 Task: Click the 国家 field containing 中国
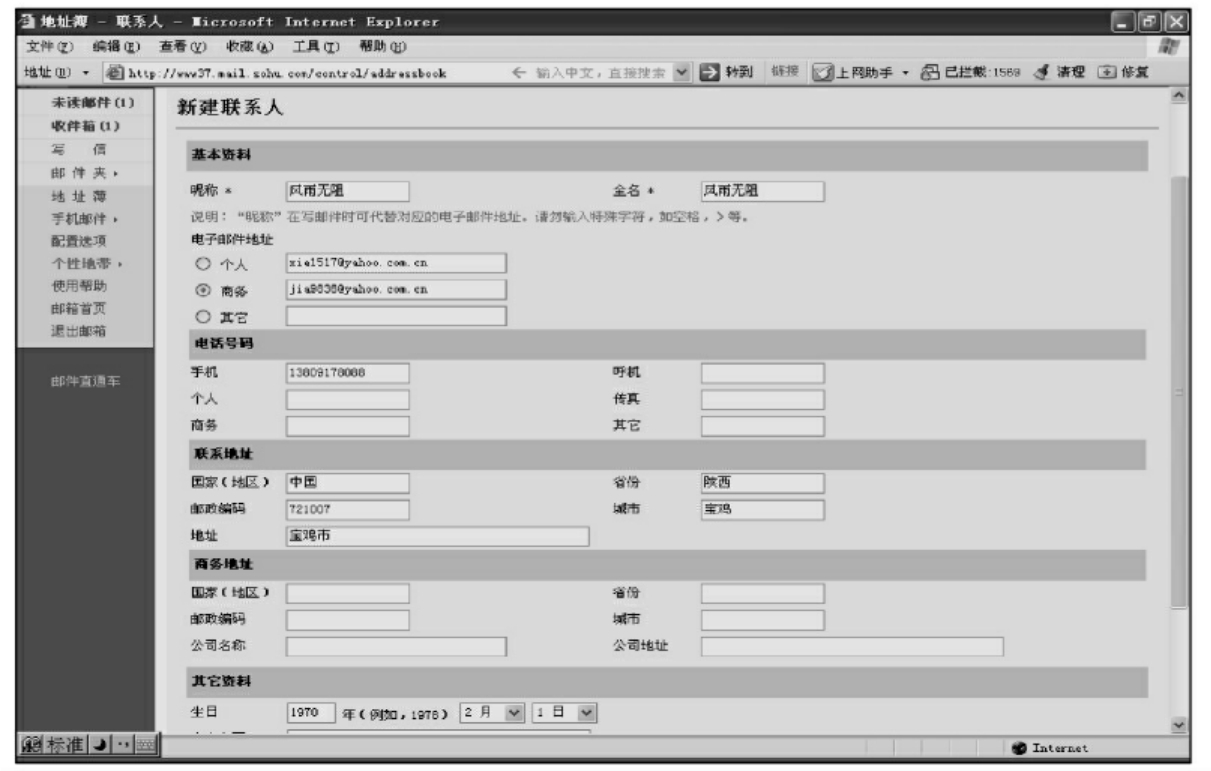pyautogui.click(x=348, y=483)
